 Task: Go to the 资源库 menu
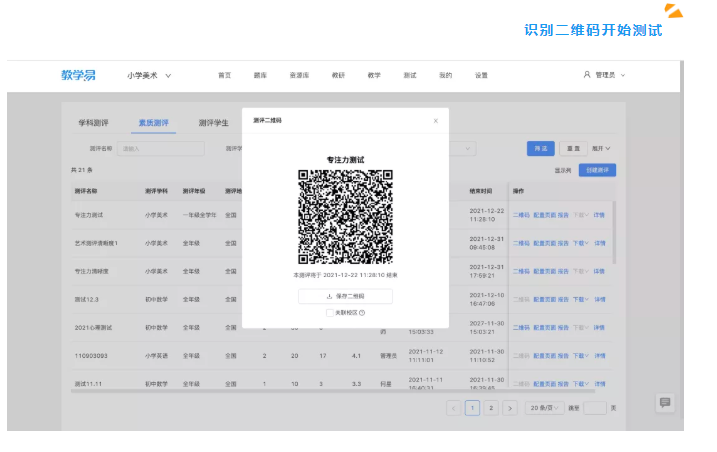[298, 76]
